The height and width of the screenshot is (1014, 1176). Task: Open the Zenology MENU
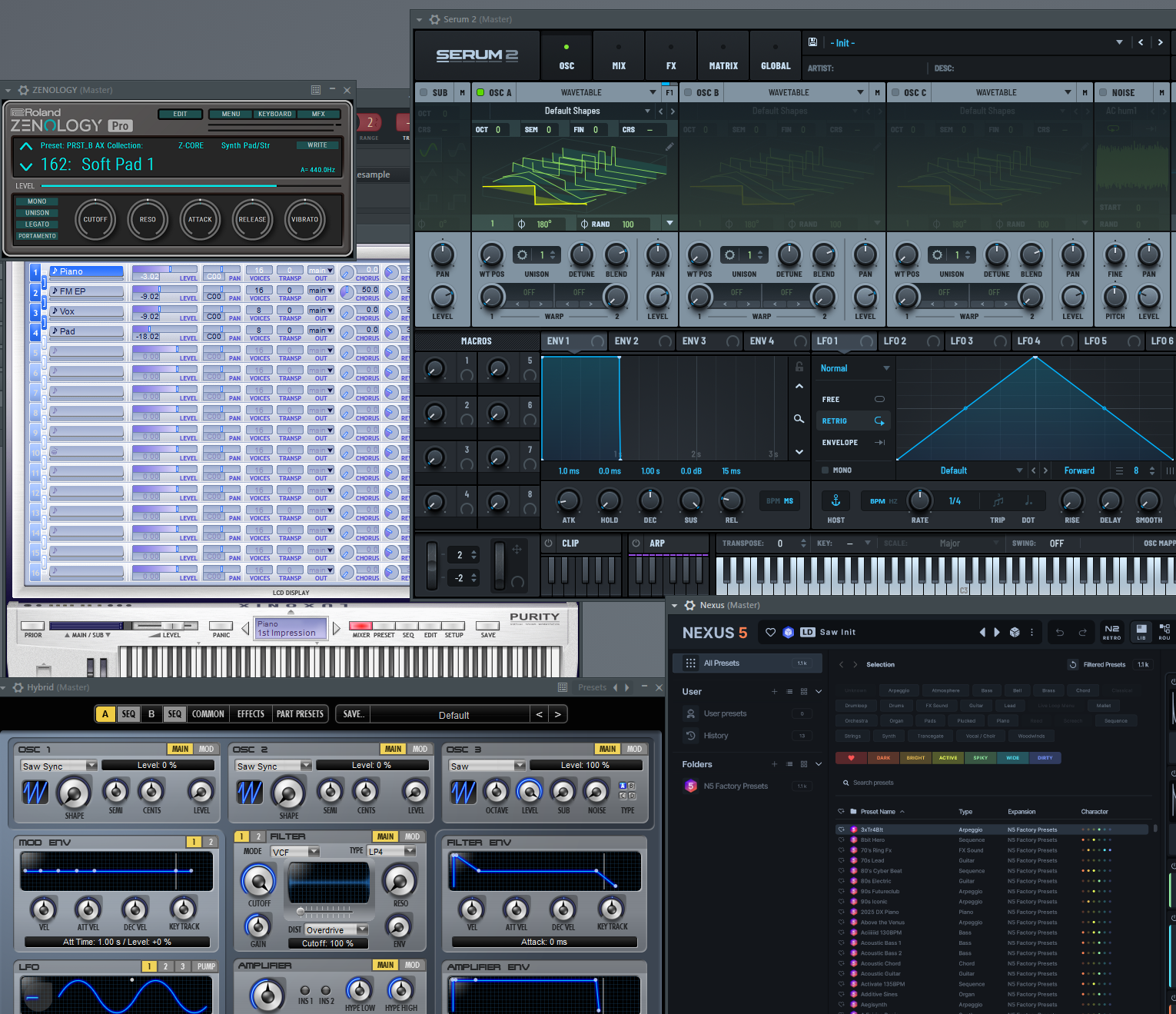pos(231,114)
